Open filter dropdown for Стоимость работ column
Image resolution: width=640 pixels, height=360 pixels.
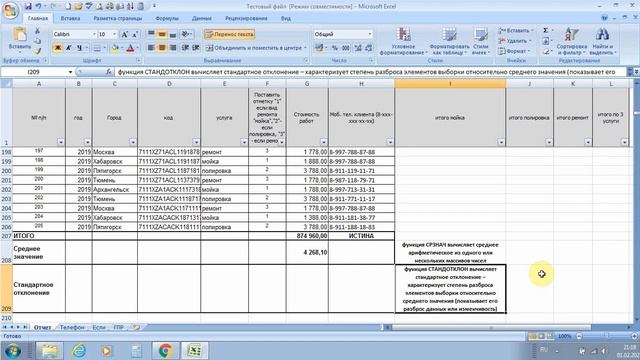point(323,142)
